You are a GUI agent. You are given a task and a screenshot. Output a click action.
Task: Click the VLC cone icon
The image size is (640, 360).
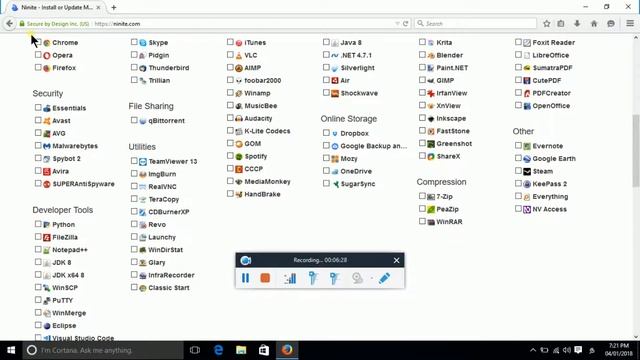(239, 56)
